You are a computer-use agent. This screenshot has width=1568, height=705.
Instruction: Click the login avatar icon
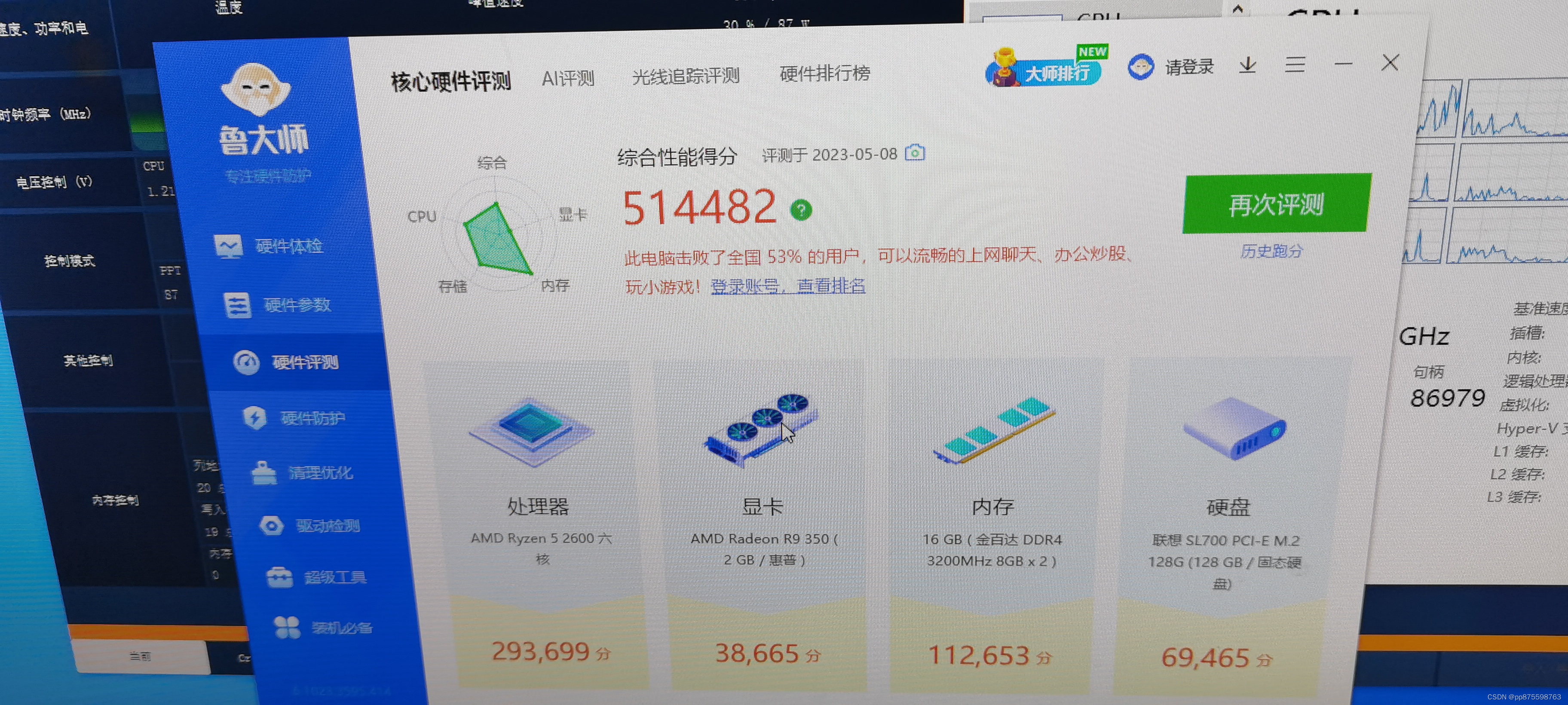[x=1141, y=67]
